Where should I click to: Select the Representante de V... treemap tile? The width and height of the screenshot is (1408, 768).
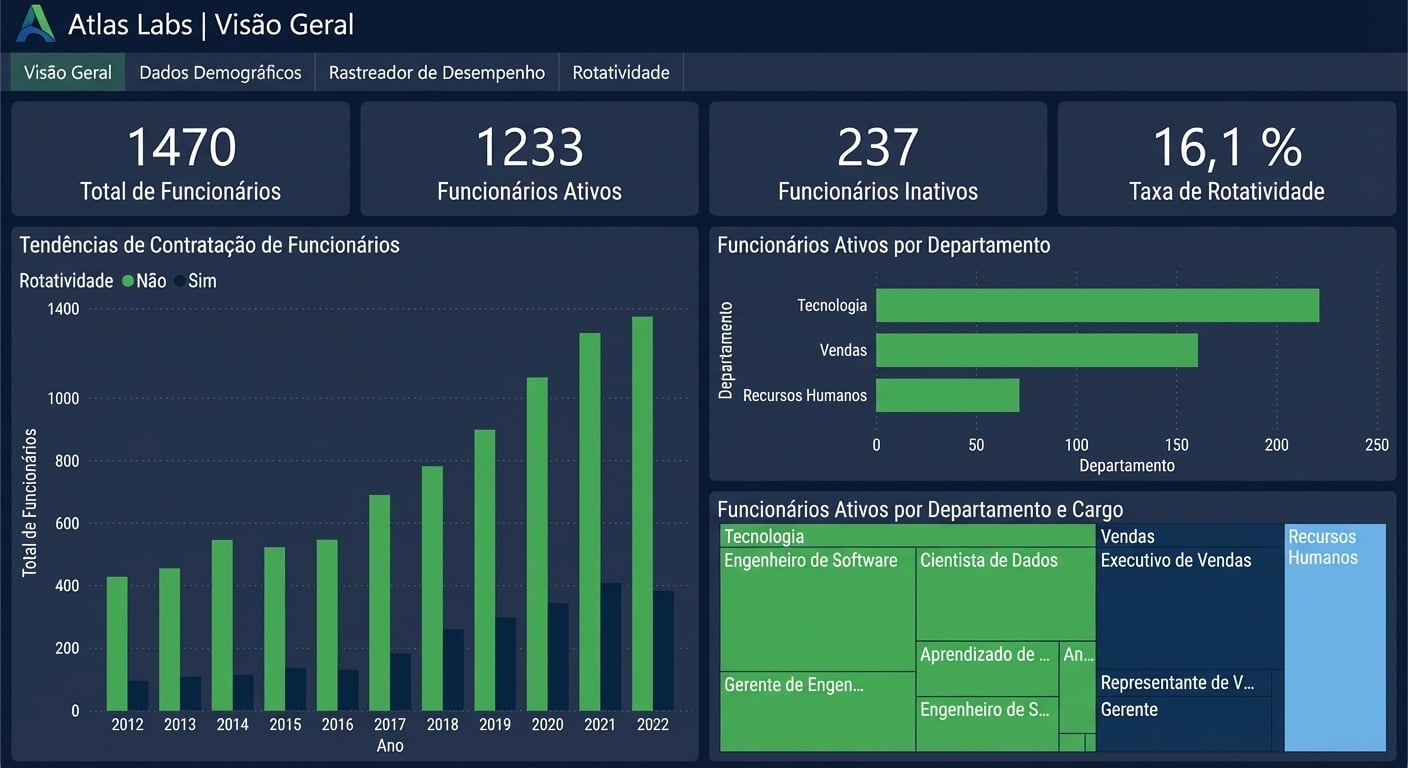[1184, 683]
